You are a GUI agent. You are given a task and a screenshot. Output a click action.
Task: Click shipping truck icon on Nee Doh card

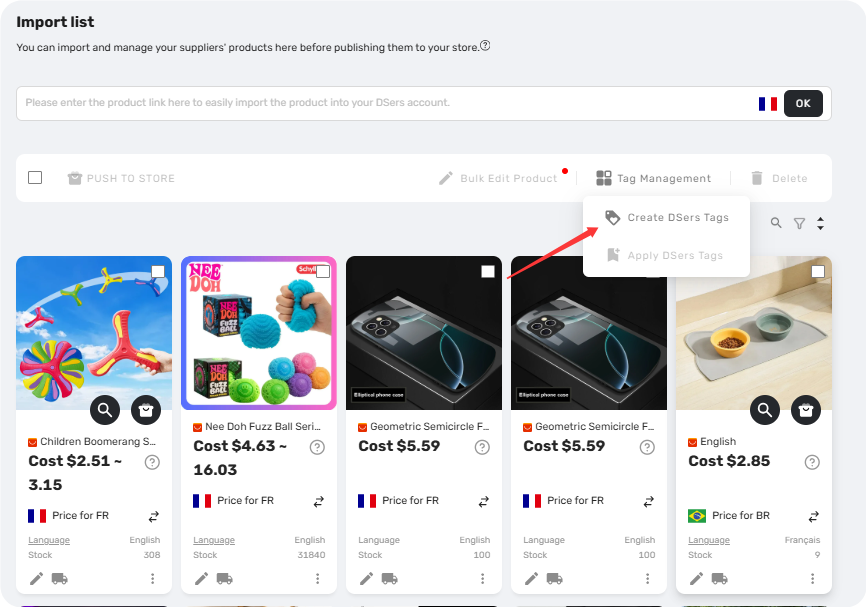[x=225, y=578]
